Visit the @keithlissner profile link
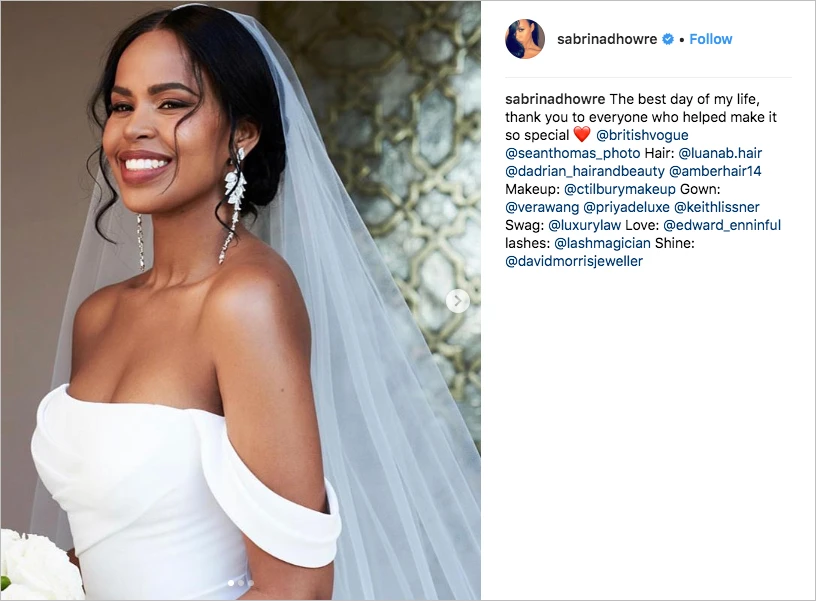The width and height of the screenshot is (816, 601). coord(717,207)
